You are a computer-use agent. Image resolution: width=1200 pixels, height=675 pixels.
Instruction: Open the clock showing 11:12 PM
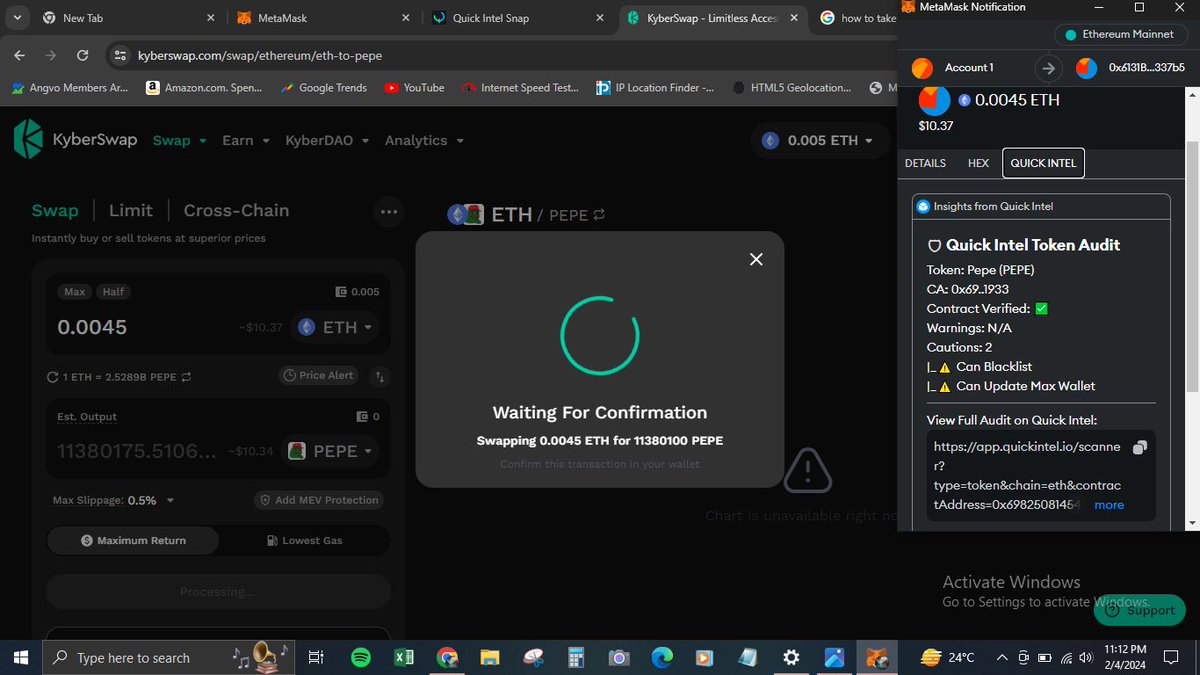[1127, 657]
